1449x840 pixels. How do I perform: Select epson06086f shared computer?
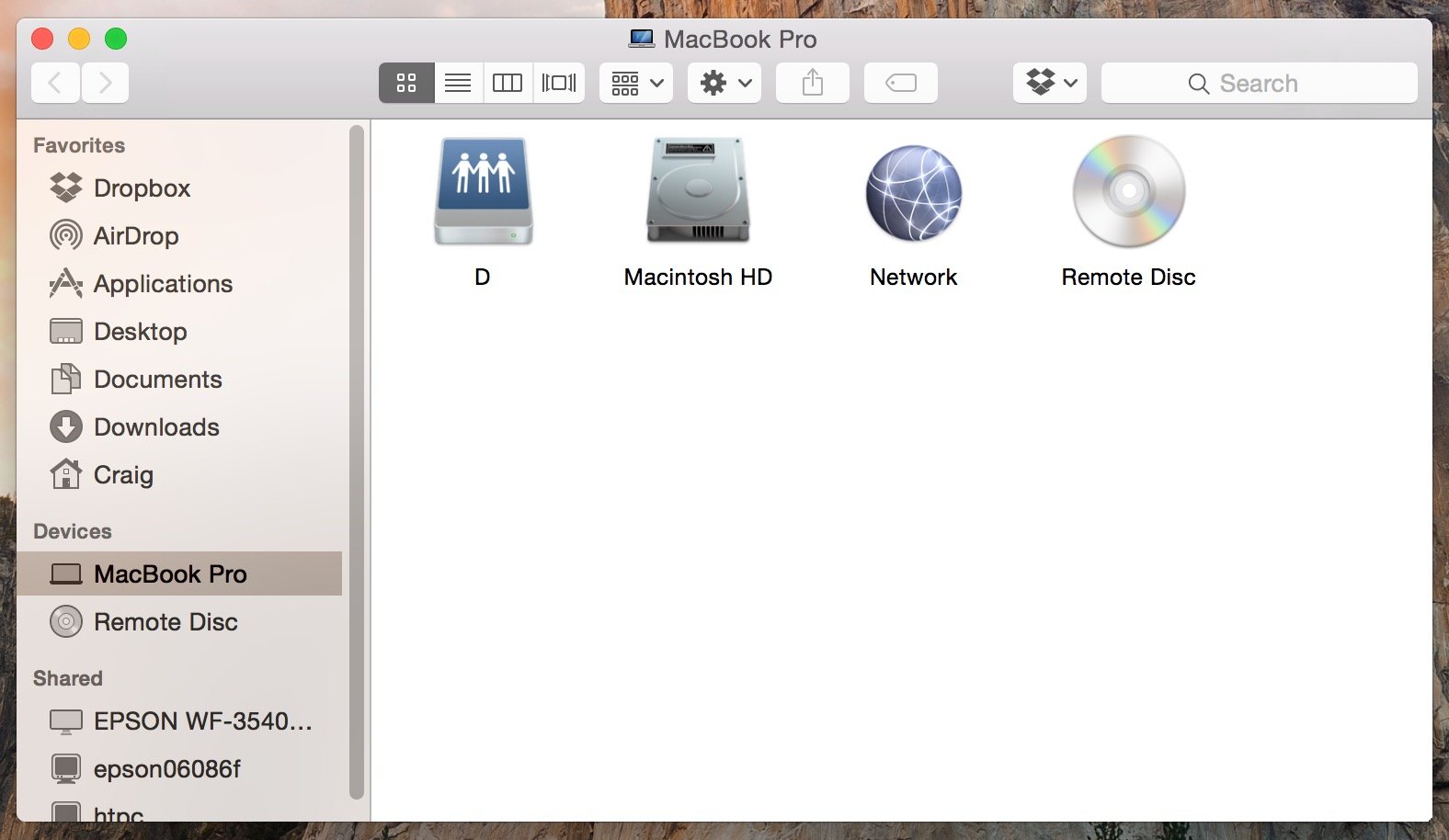(179, 769)
